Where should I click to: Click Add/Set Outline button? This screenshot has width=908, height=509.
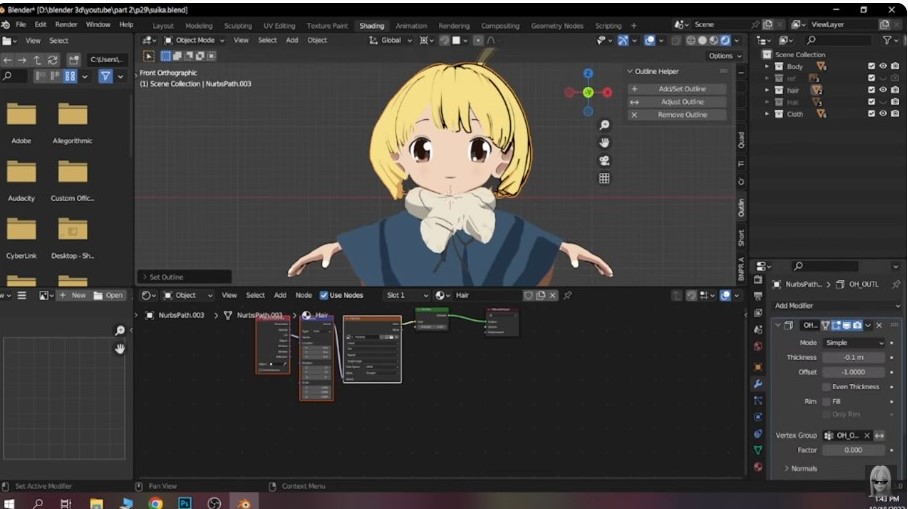[x=676, y=89]
